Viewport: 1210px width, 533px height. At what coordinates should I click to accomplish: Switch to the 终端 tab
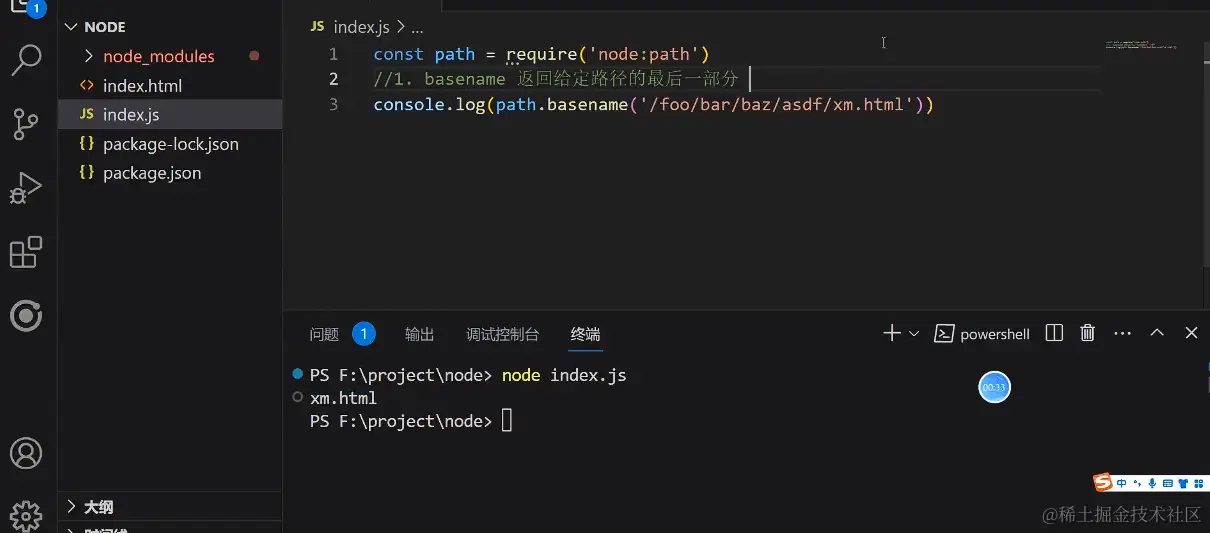(586, 334)
